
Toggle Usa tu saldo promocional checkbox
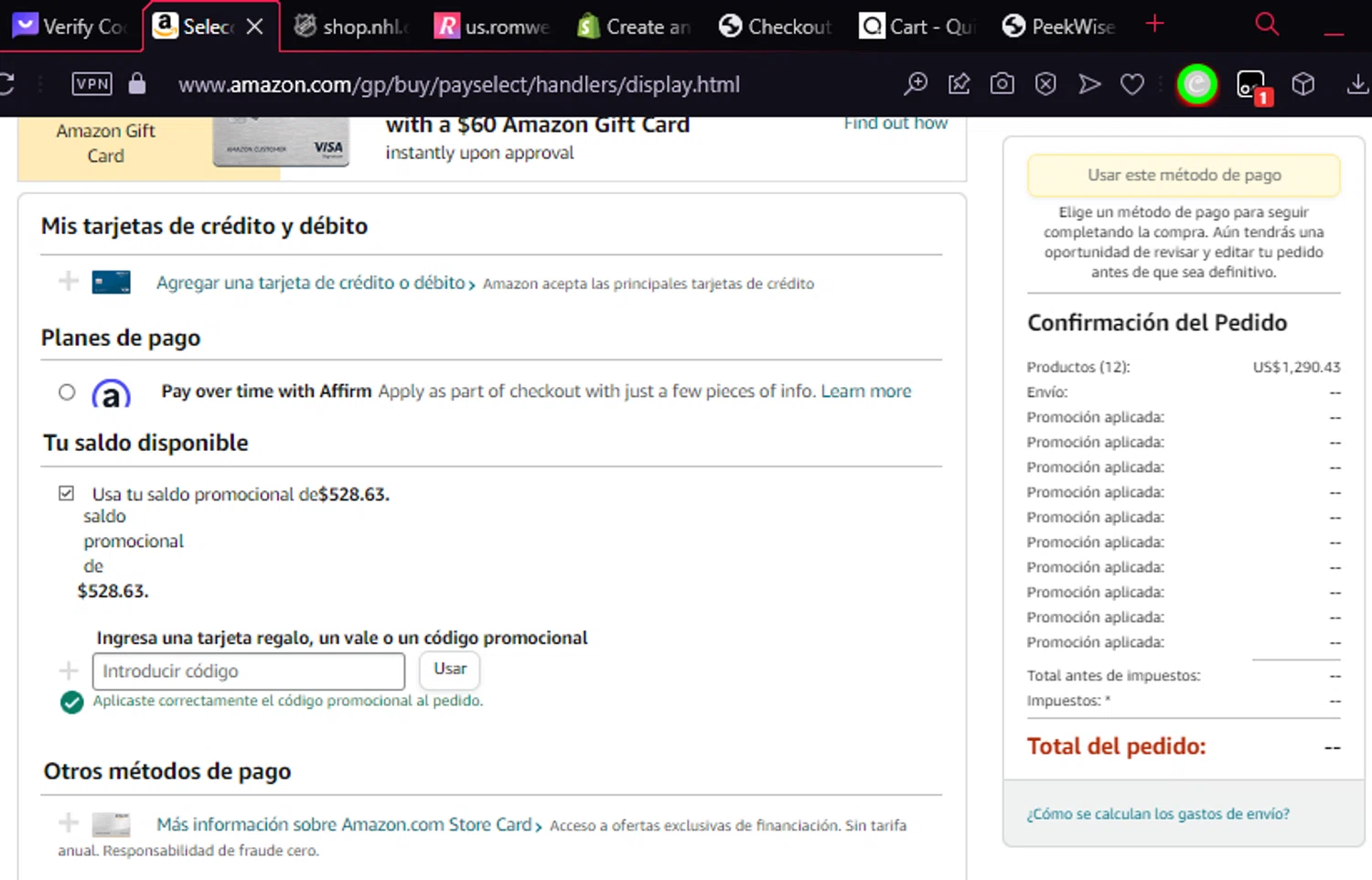[x=66, y=493]
